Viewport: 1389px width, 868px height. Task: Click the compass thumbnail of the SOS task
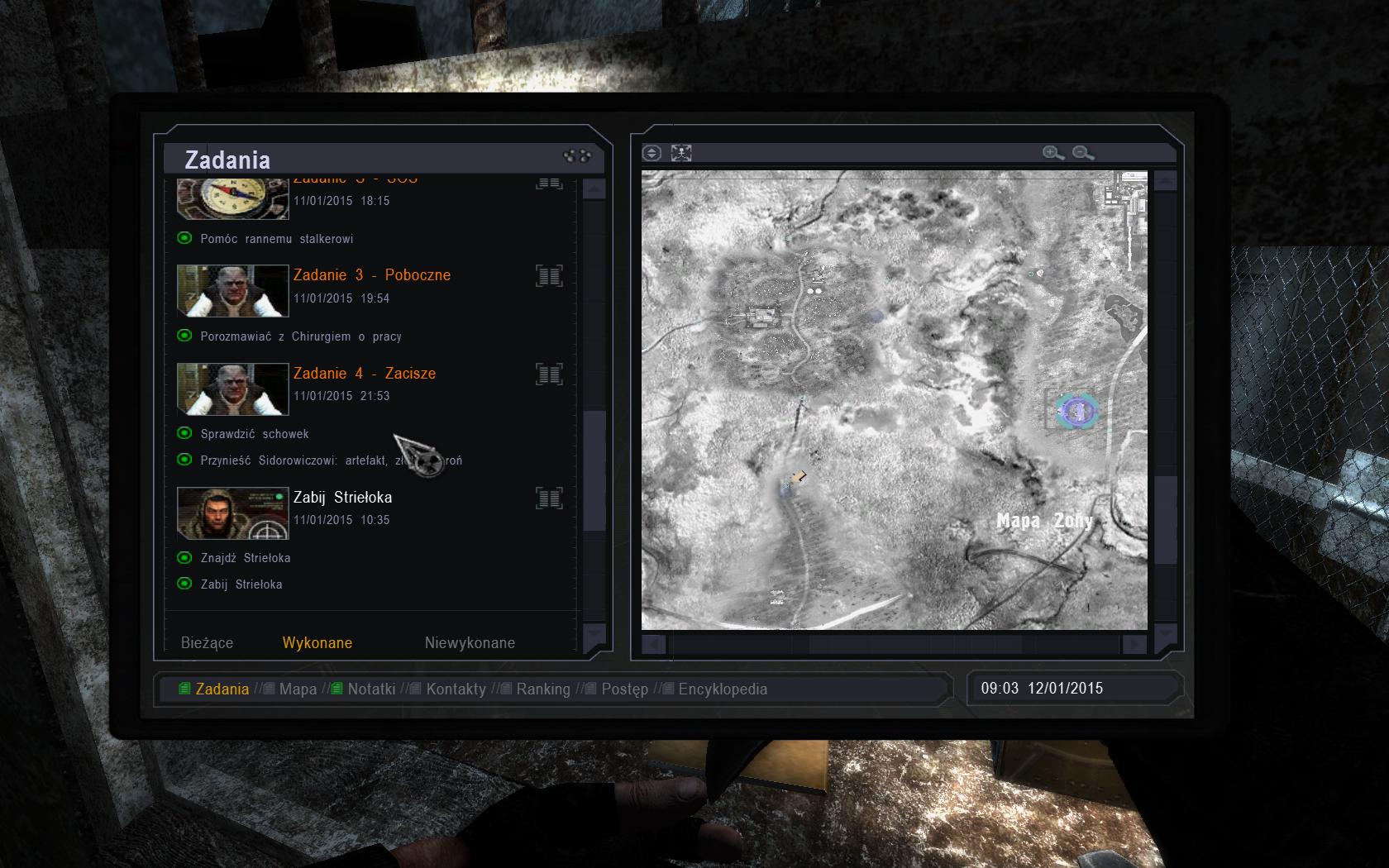233,198
